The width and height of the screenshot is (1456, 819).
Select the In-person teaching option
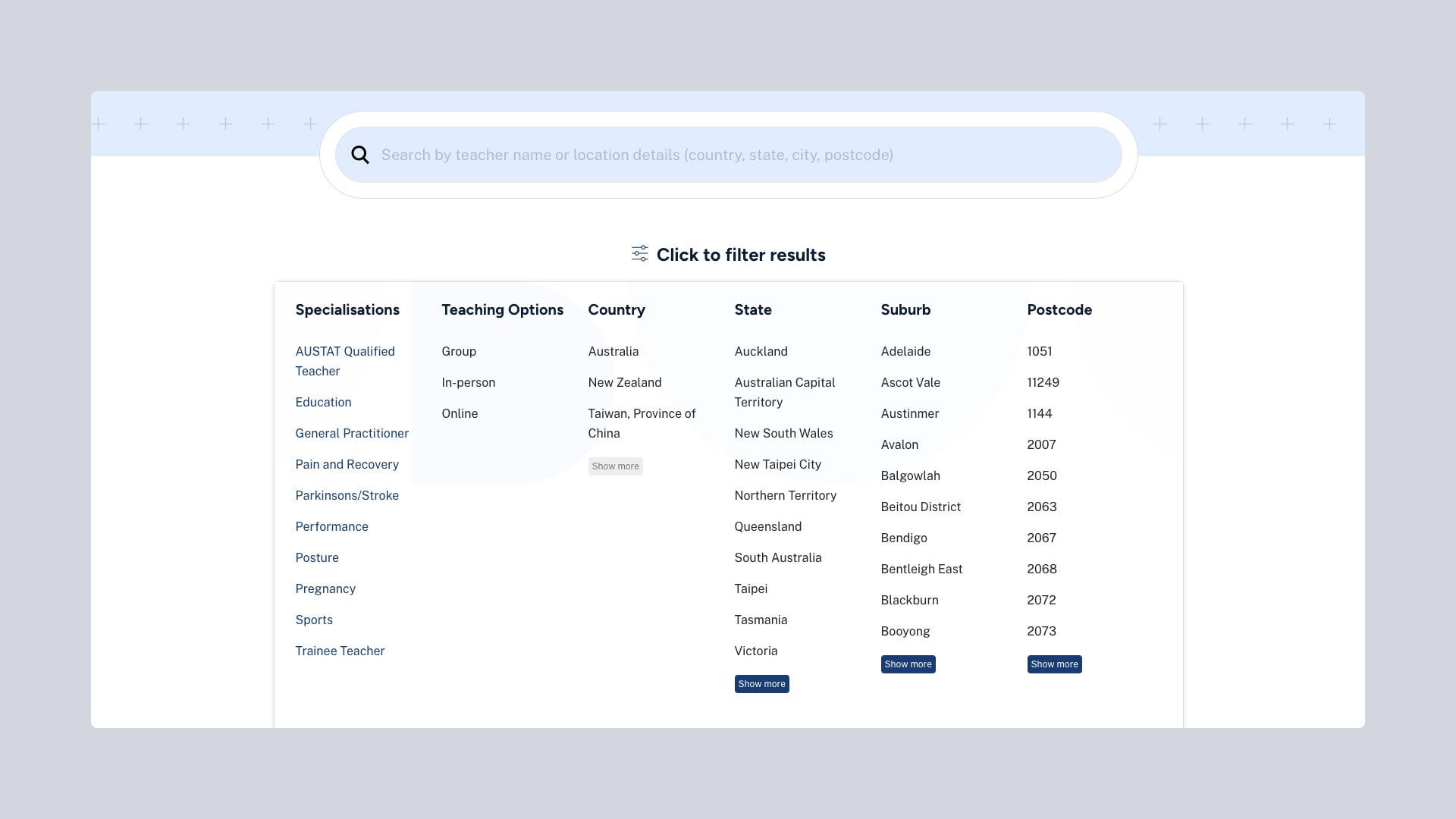468,382
